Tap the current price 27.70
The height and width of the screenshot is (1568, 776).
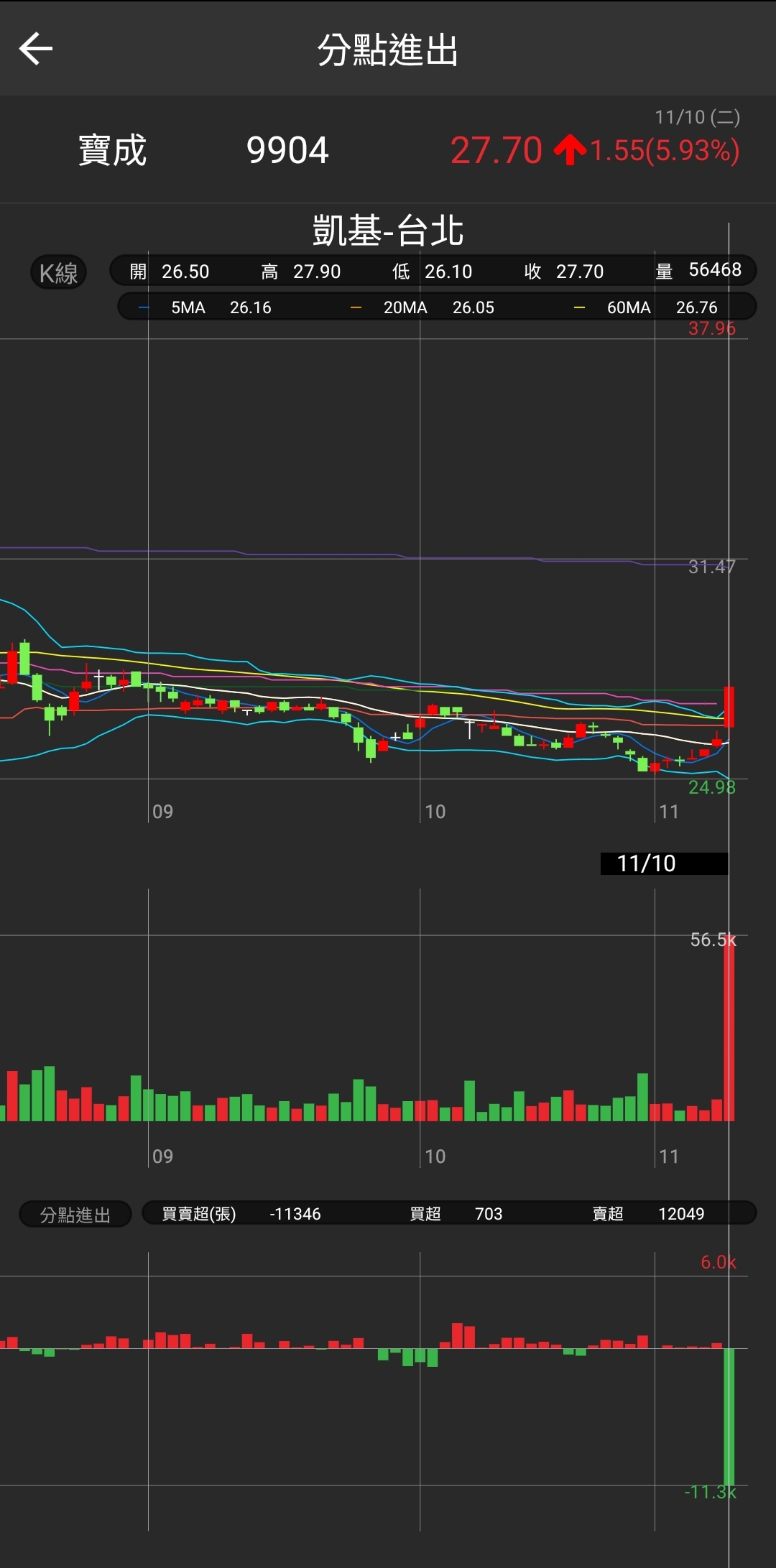point(496,151)
